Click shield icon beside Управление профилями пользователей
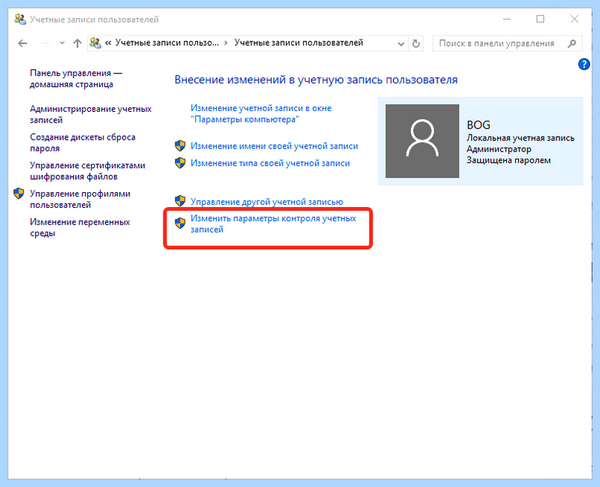This screenshot has height=487, width=600. click(19, 193)
